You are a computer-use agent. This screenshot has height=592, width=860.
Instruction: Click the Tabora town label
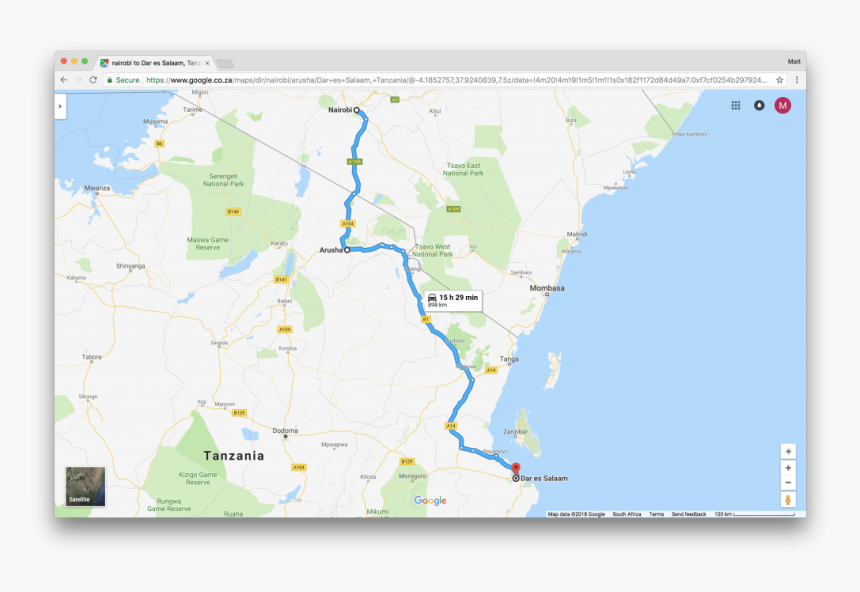pyautogui.click(x=92, y=357)
